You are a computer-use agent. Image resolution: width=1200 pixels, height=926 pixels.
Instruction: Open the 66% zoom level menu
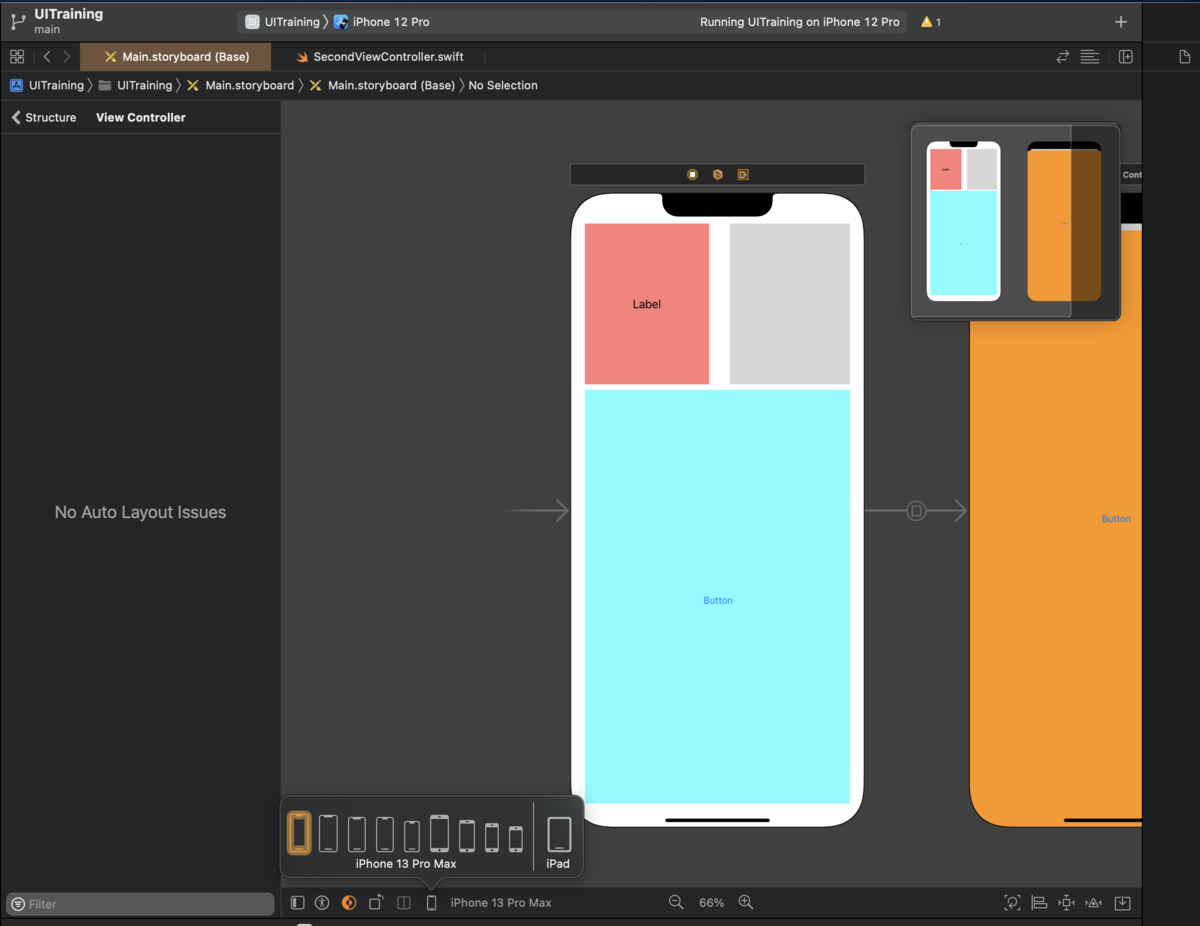tap(711, 902)
